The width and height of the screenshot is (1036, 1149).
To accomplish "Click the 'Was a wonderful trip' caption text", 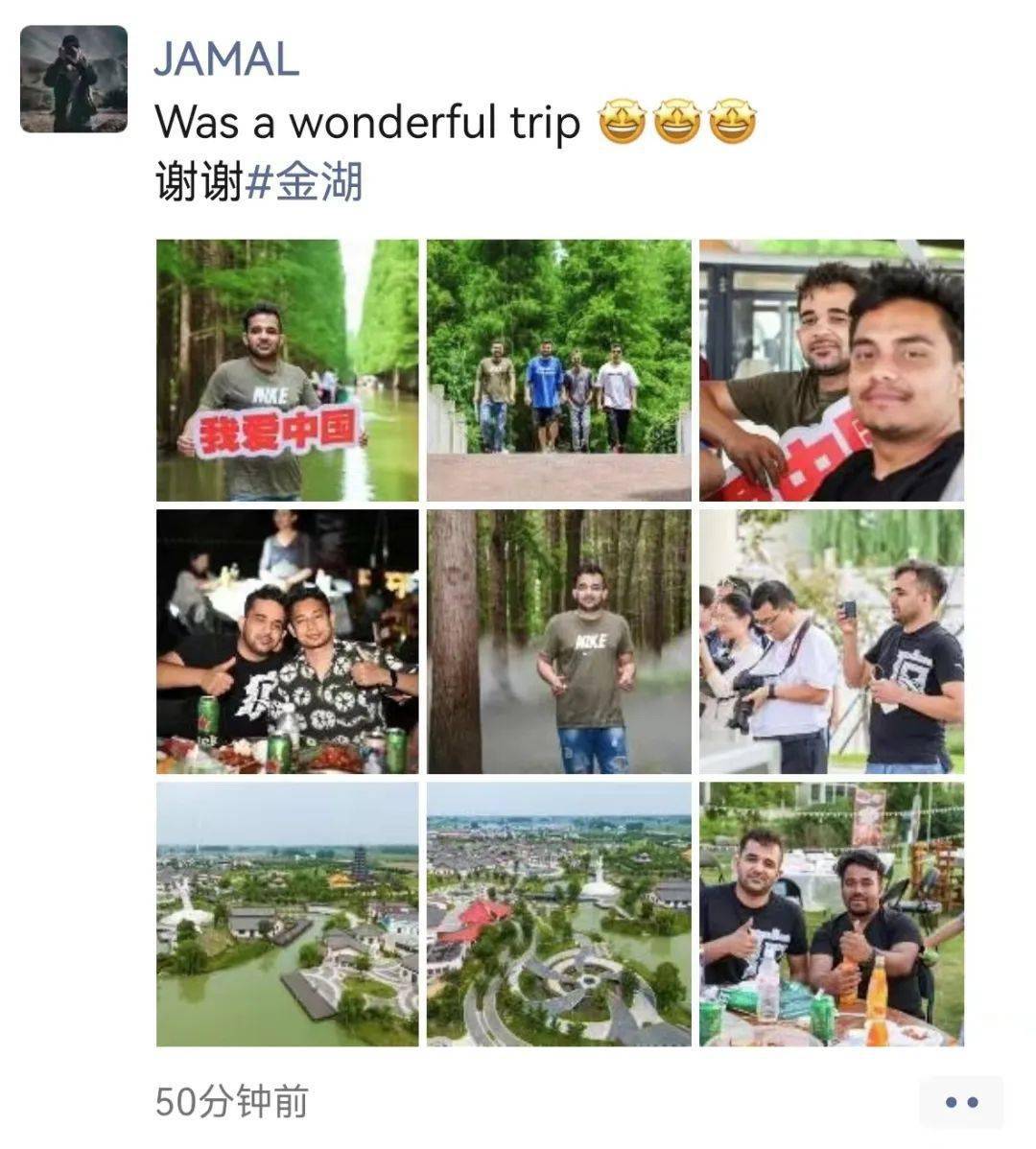I will point(367,122).
